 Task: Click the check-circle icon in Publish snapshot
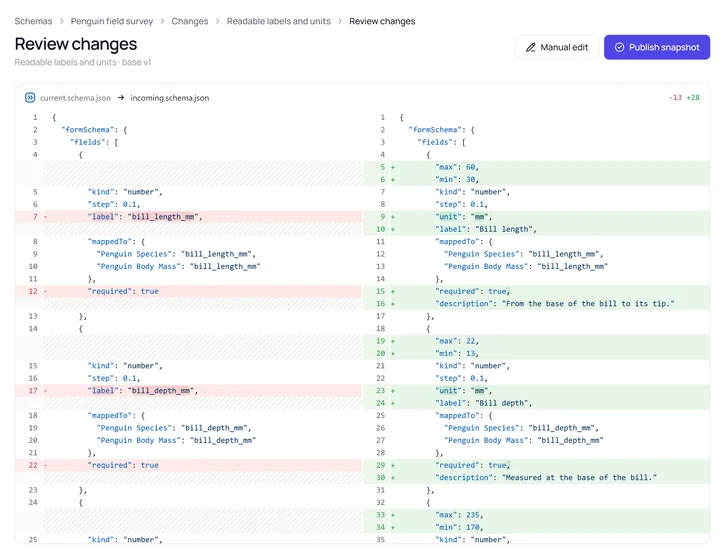pyautogui.click(x=619, y=47)
